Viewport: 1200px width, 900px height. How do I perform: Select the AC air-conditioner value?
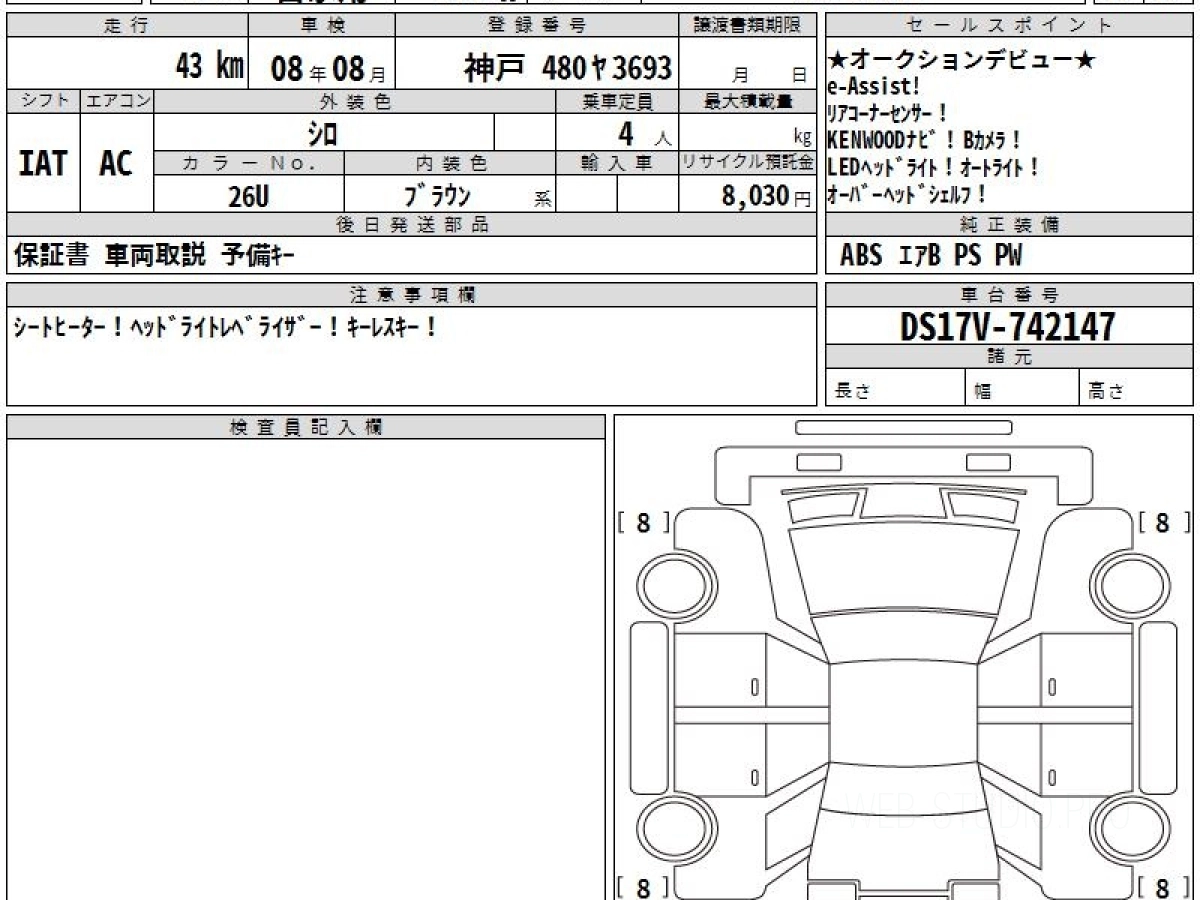pyautogui.click(x=117, y=163)
